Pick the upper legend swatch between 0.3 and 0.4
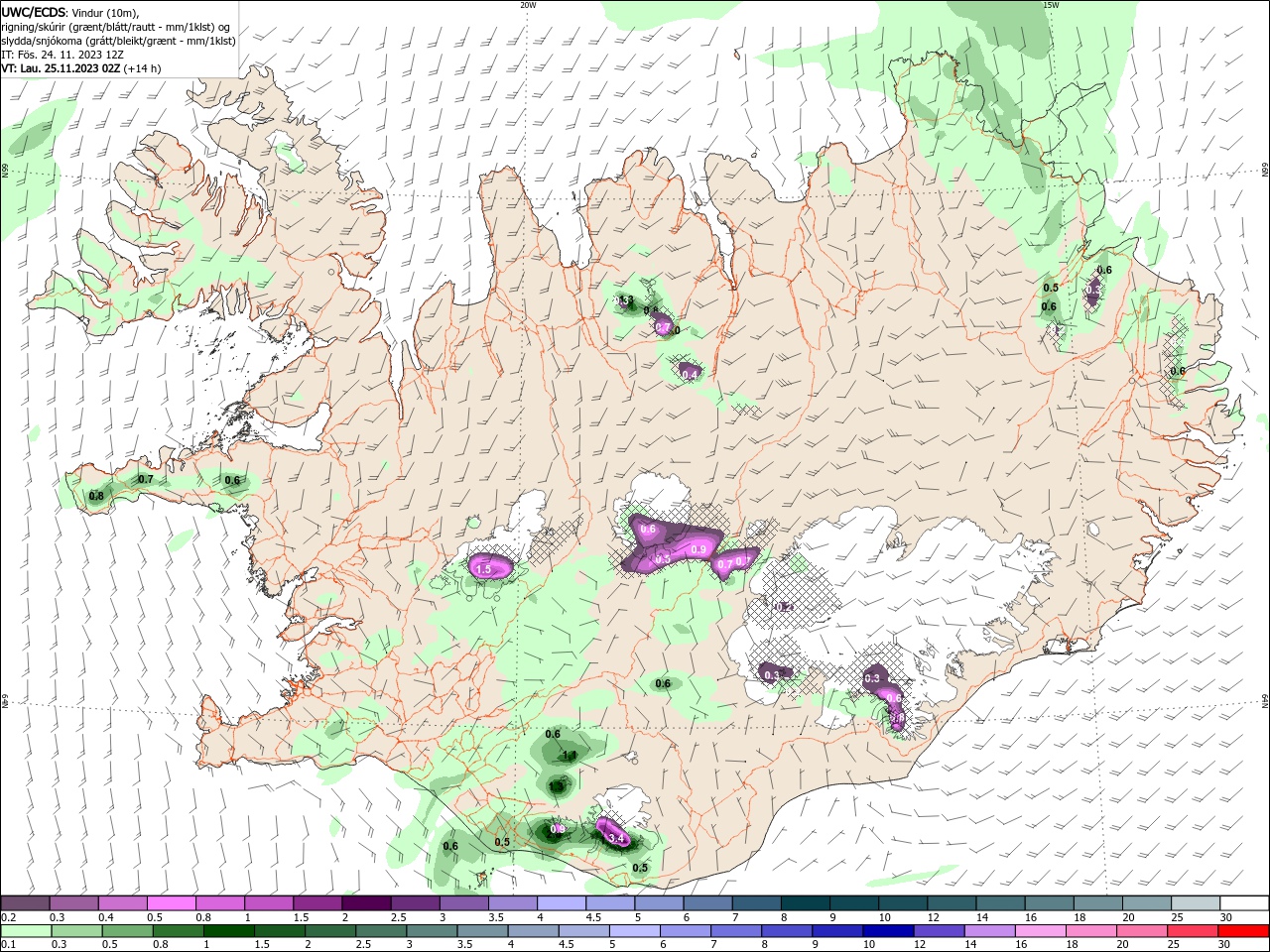Image resolution: width=1270 pixels, height=952 pixels. [74, 903]
